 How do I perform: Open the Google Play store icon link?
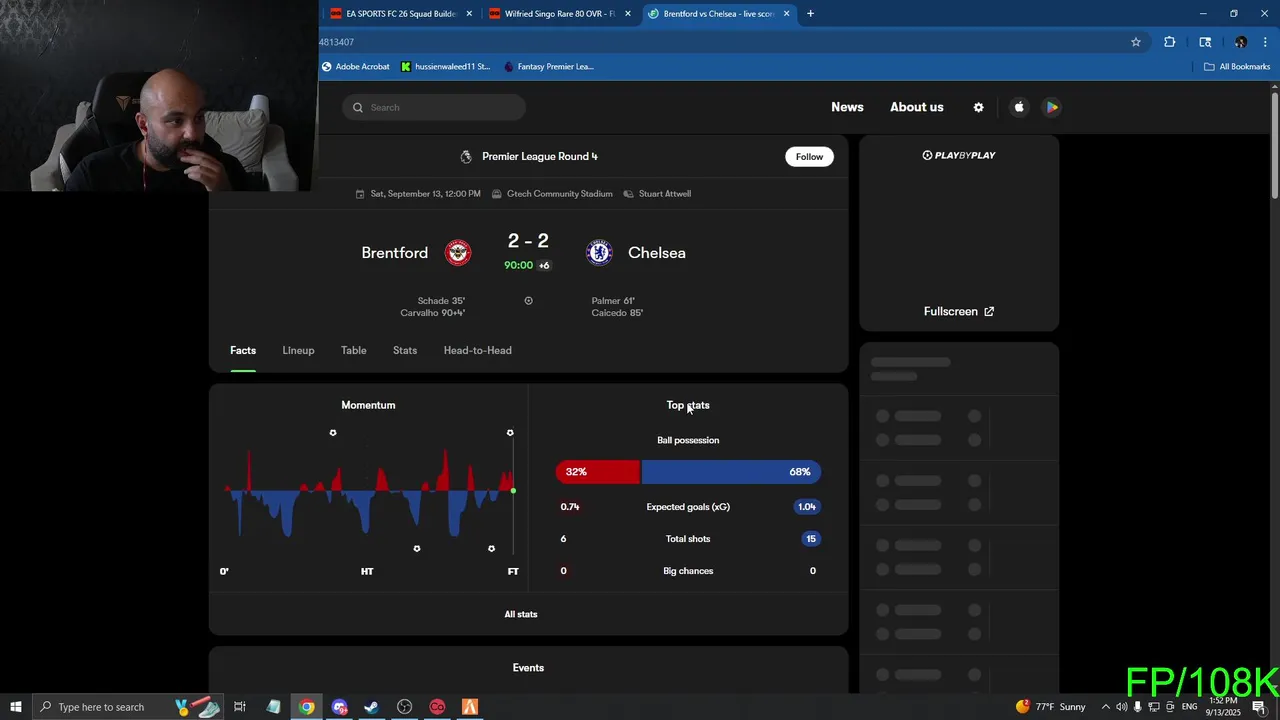pyautogui.click(x=1051, y=107)
